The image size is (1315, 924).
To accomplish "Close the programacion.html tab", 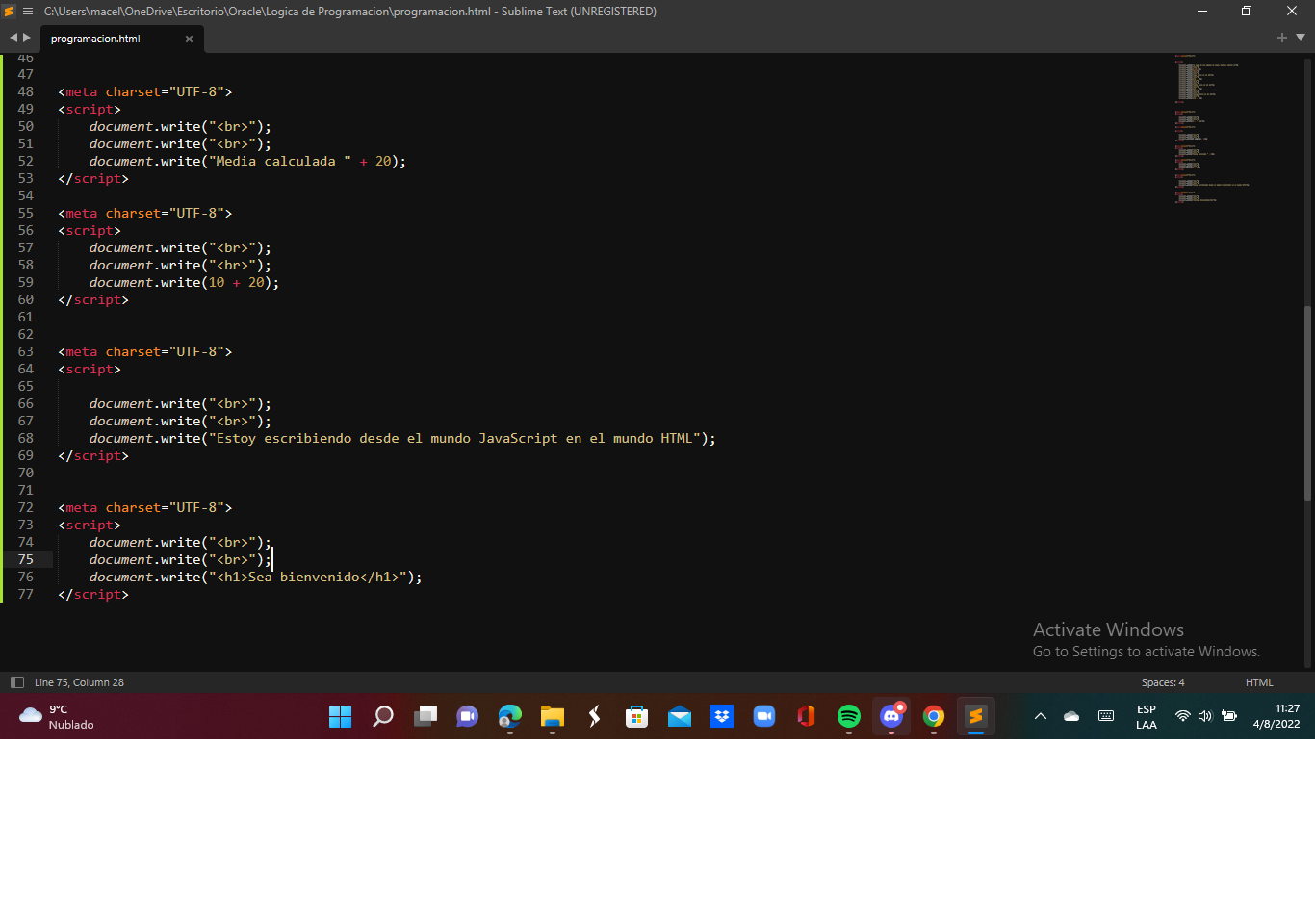I will click(189, 39).
